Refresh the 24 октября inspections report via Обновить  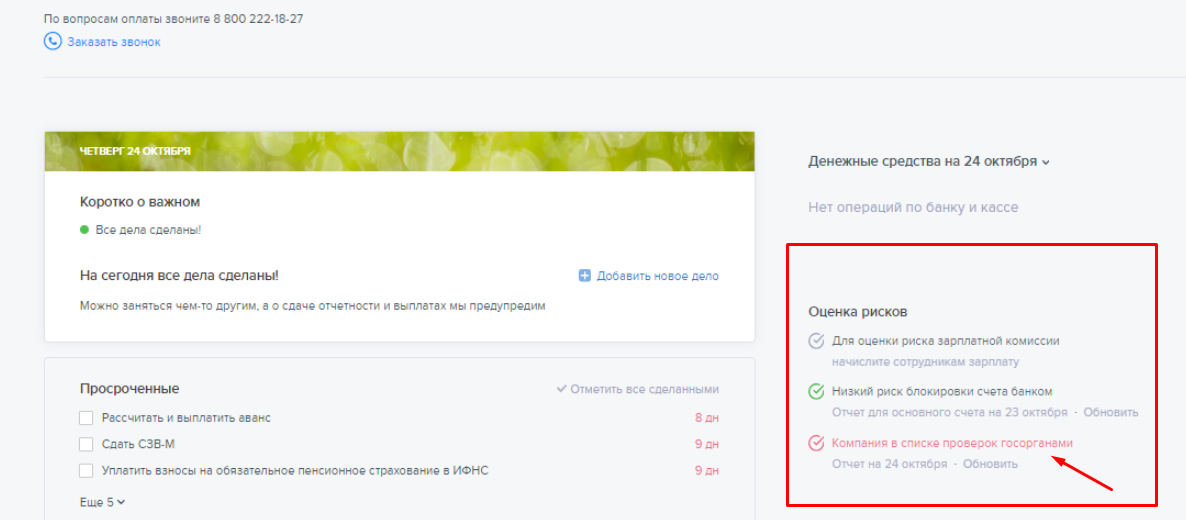(x=990, y=464)
